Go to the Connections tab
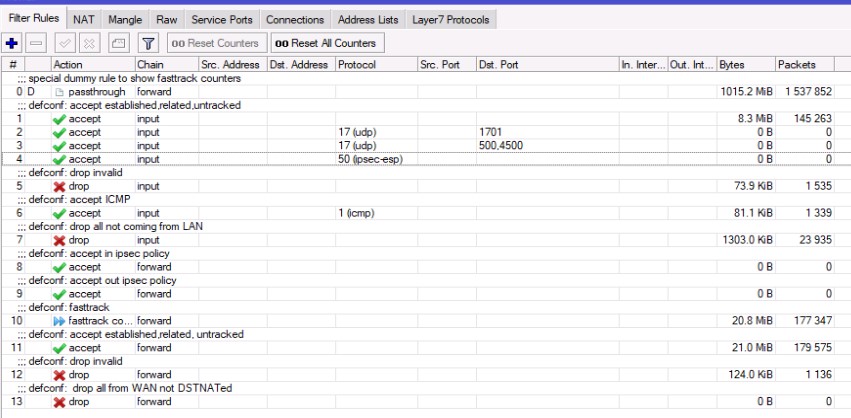Image resolution: width=851 pixels, height=418 pixels. tap(295, 20)
